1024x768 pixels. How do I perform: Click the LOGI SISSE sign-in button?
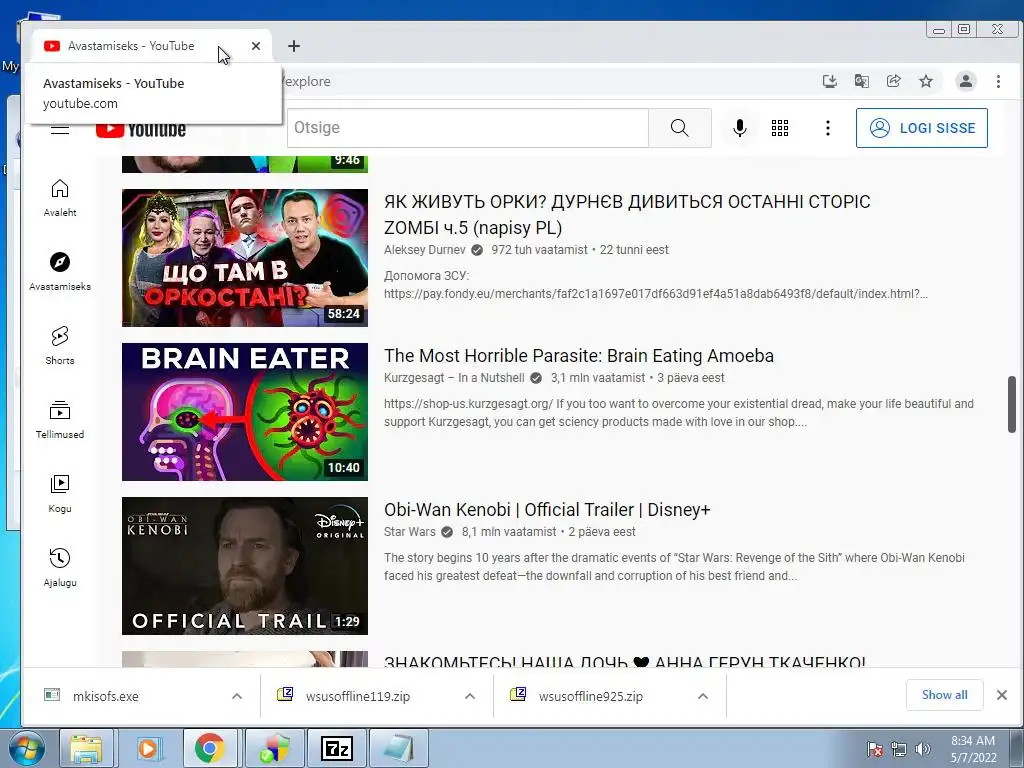tap(921, 128)
